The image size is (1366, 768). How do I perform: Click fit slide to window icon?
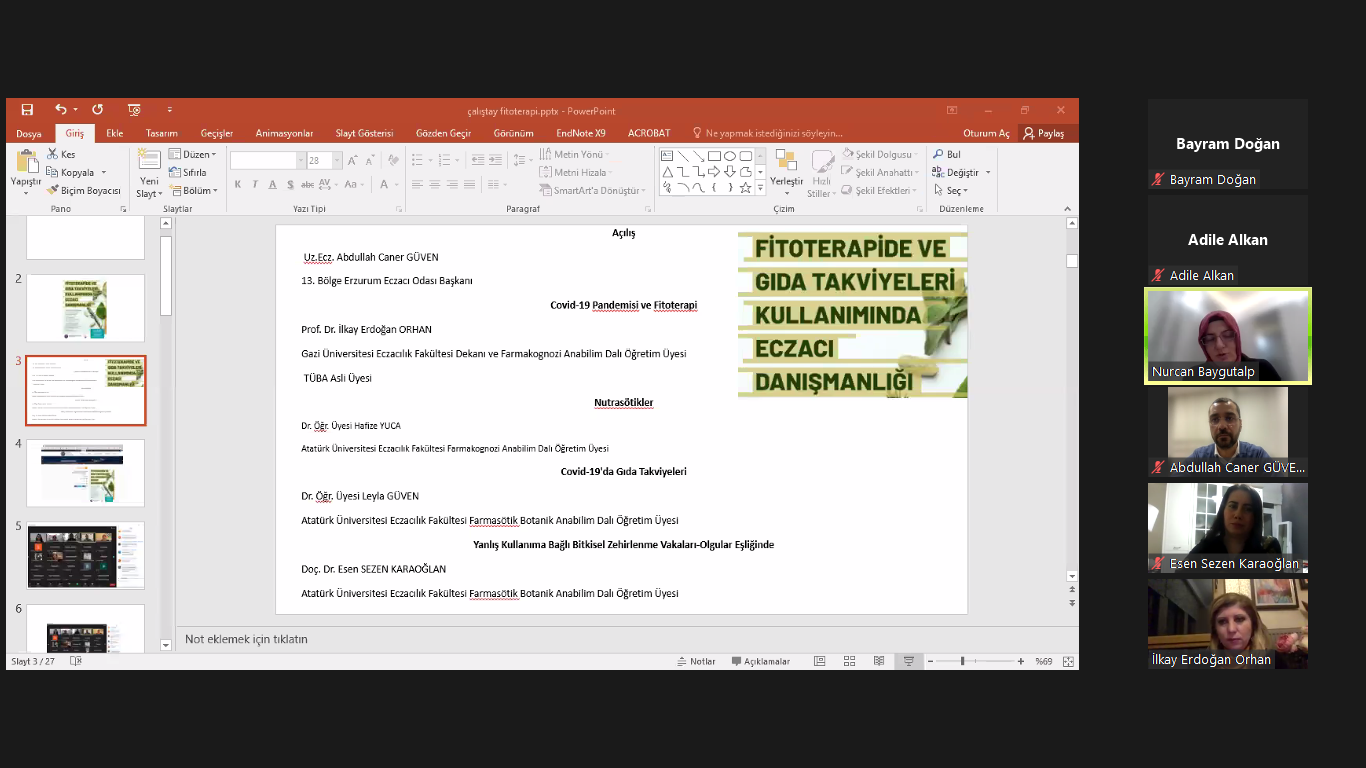click(1068, 661)
